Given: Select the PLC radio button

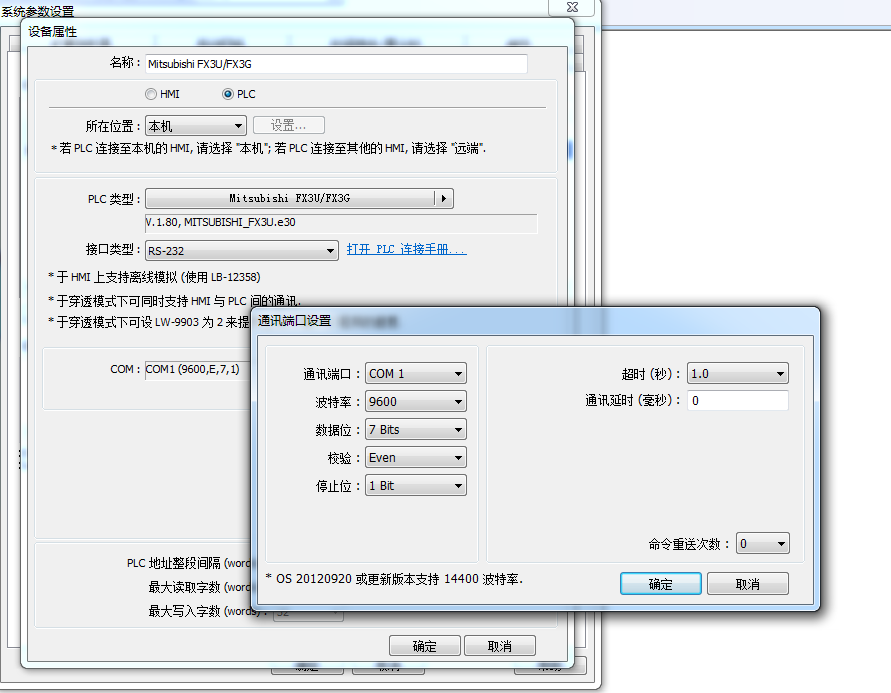Looking at the screenshot, I should pos(228,94).
